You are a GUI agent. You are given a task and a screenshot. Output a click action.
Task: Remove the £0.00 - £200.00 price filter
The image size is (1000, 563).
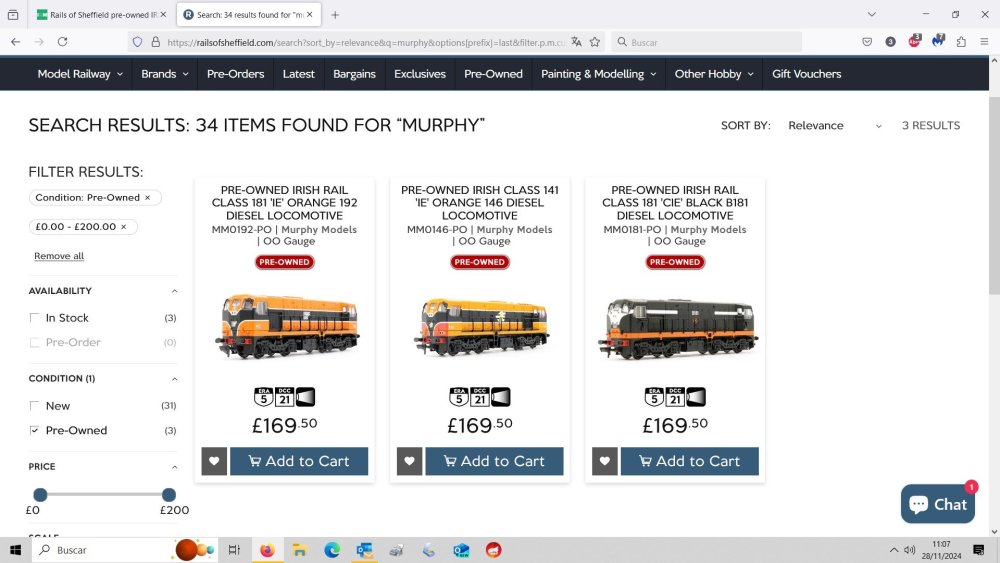124,226
